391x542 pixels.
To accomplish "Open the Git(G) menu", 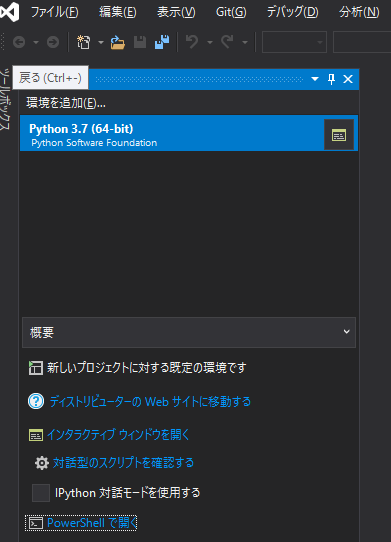I will click(x=231, y=12).
